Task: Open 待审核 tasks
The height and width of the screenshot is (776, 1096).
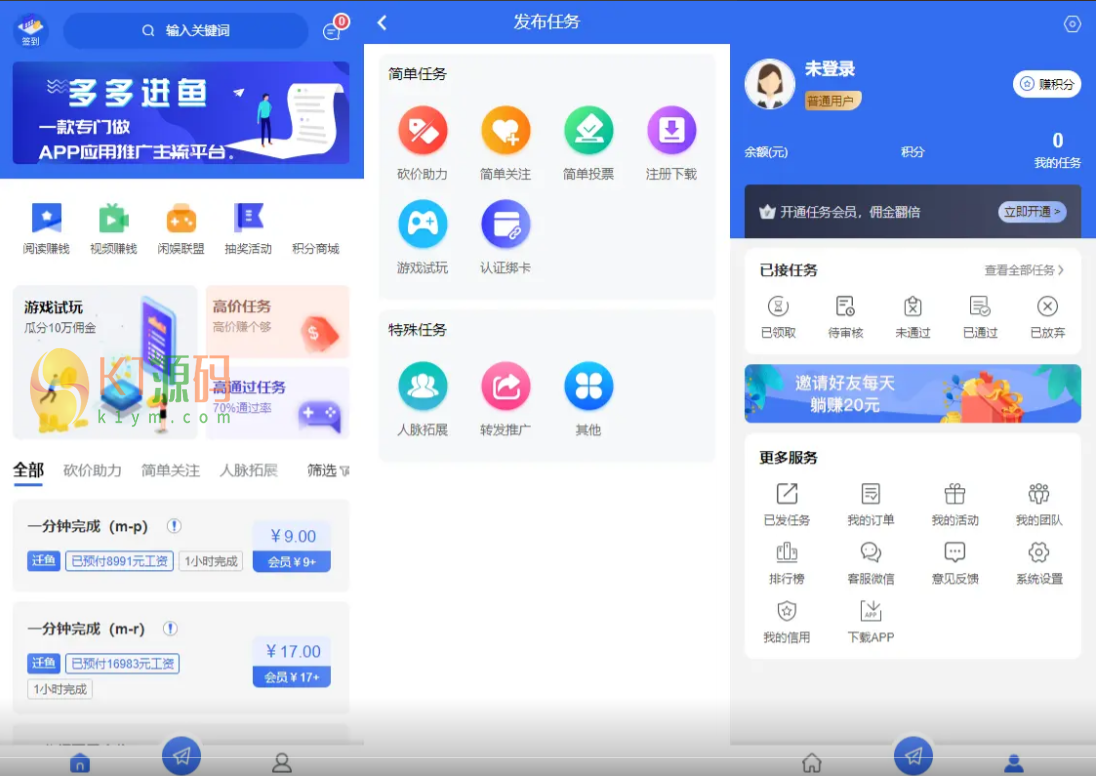Action: coord(845,317)
